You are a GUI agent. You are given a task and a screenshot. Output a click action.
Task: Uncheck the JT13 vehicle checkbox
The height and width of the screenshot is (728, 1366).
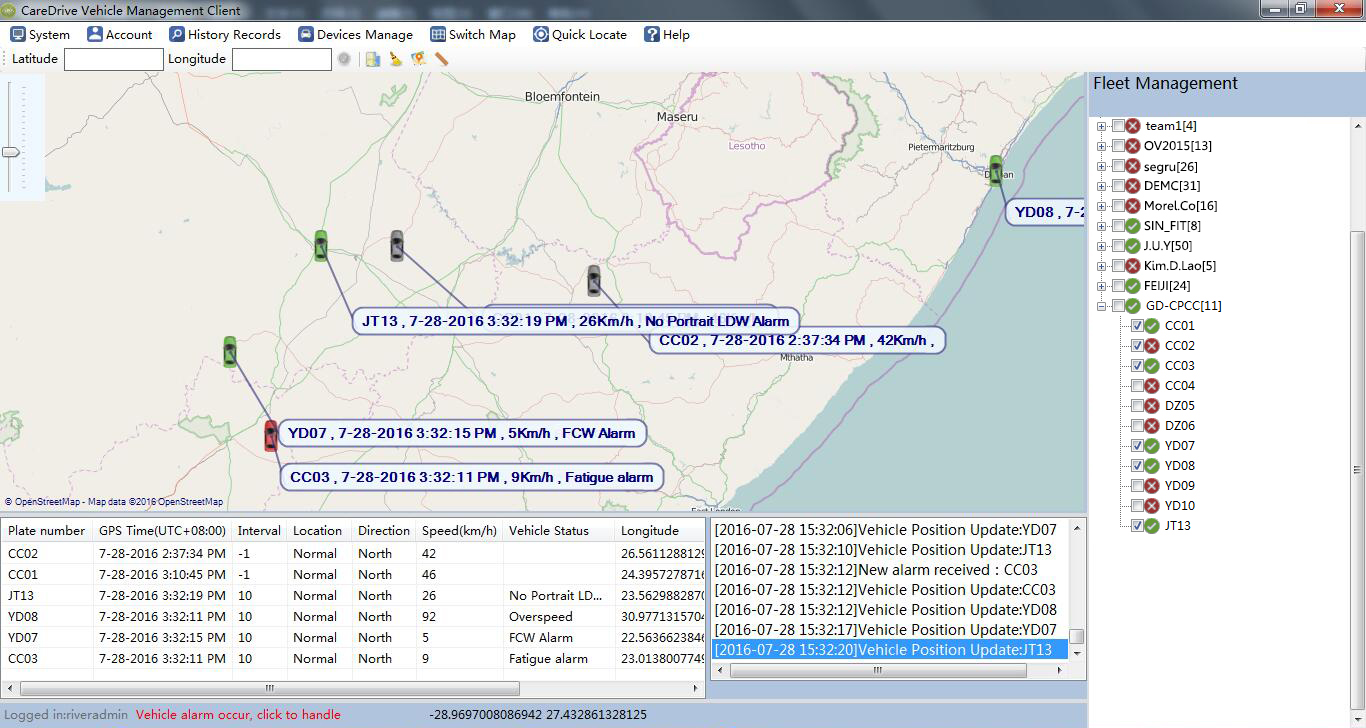[1137, 526]
